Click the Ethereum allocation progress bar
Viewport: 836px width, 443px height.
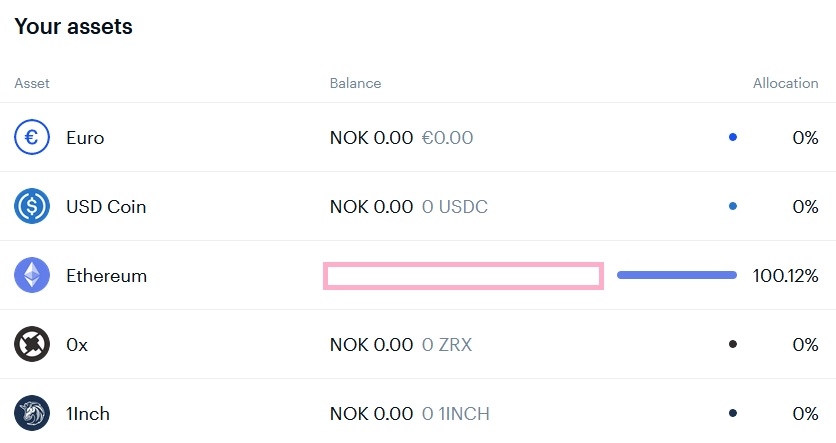pyautogui.click(x=676, y=275)
